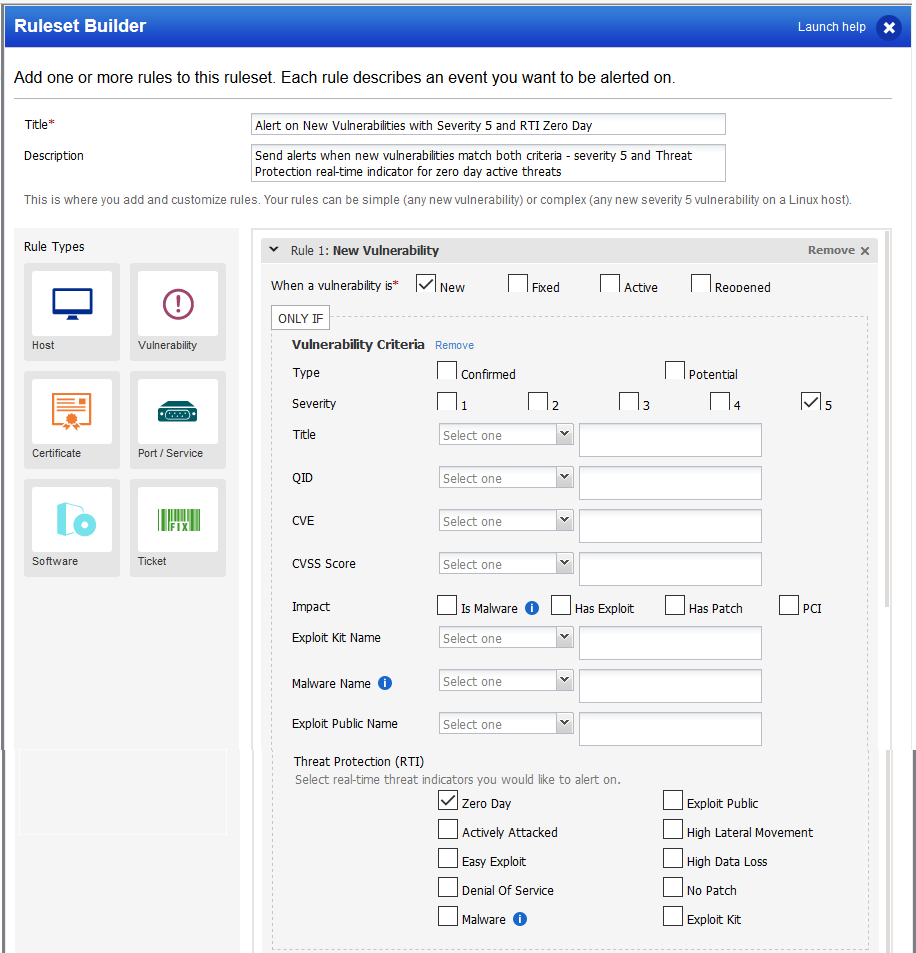
Task: Focus the Exploit Public Name value field
Action: pos(670,729)
